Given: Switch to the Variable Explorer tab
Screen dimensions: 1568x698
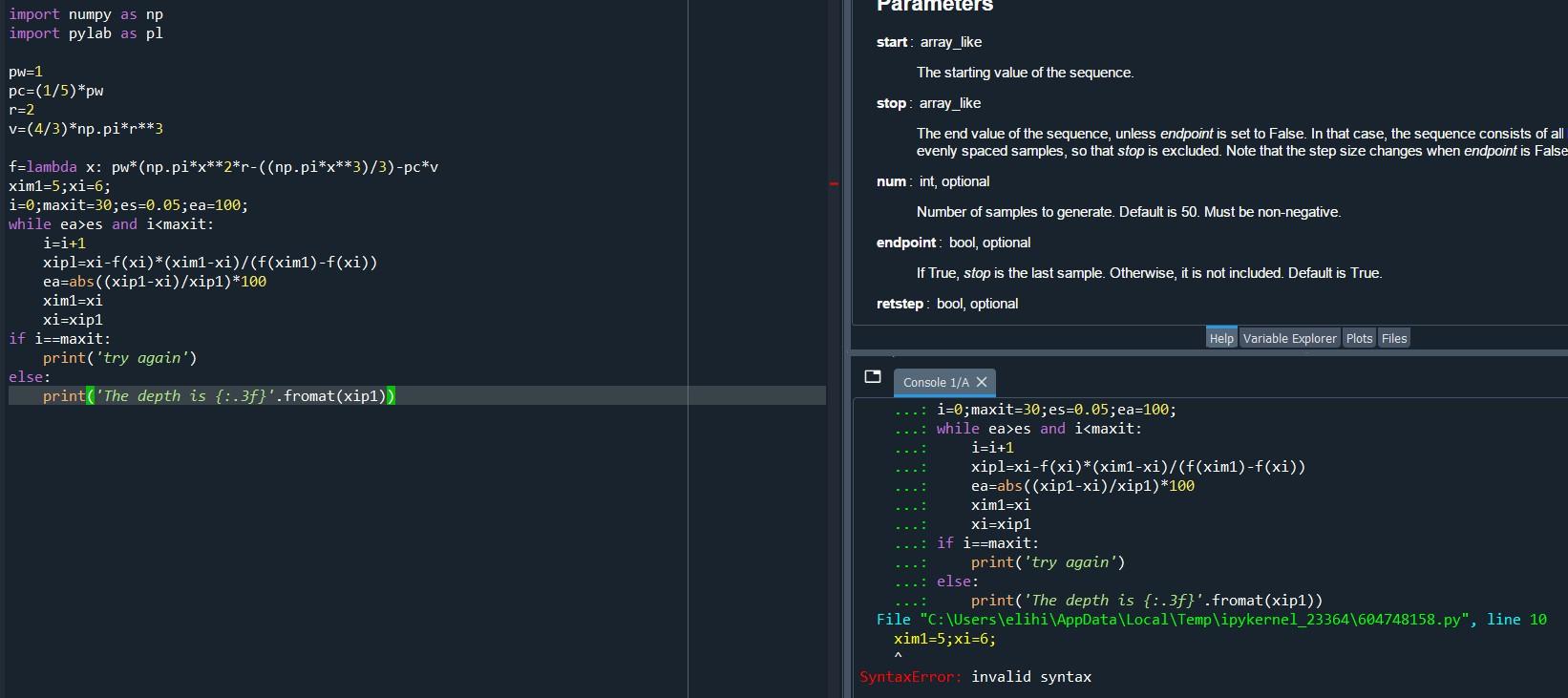Looking at the screenshot, I should click(x=1289, y=338).
